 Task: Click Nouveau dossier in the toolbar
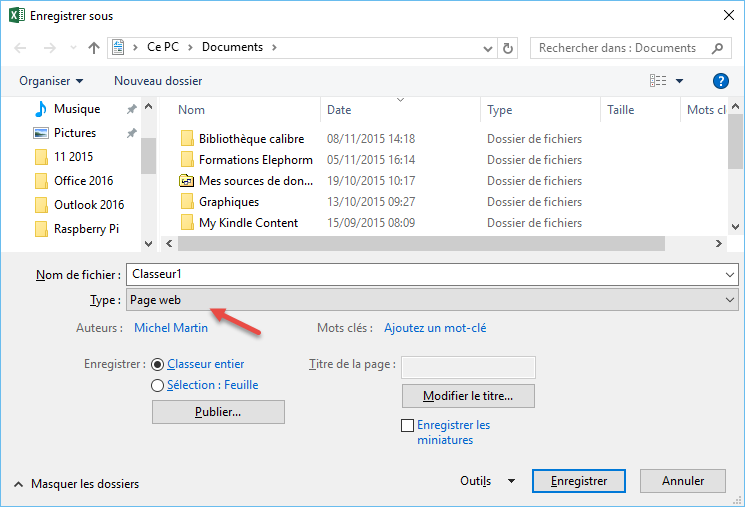[158, 81]
